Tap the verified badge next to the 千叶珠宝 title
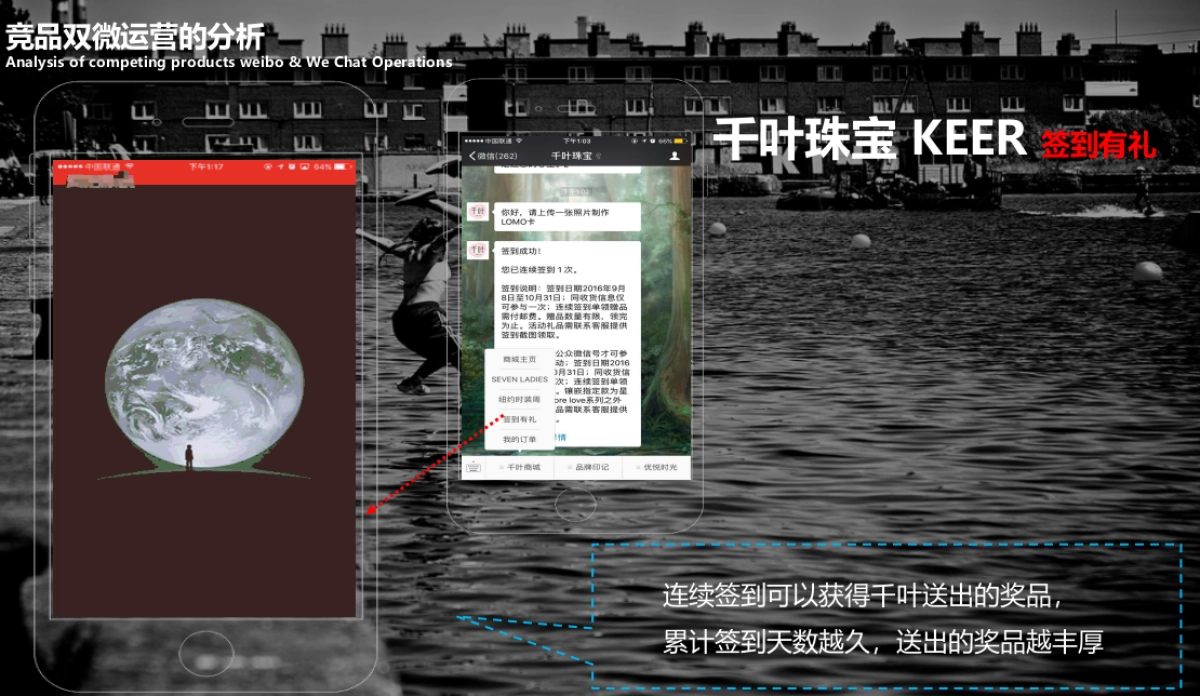Viewport: 1200px width, 696px height. point(600,154)
